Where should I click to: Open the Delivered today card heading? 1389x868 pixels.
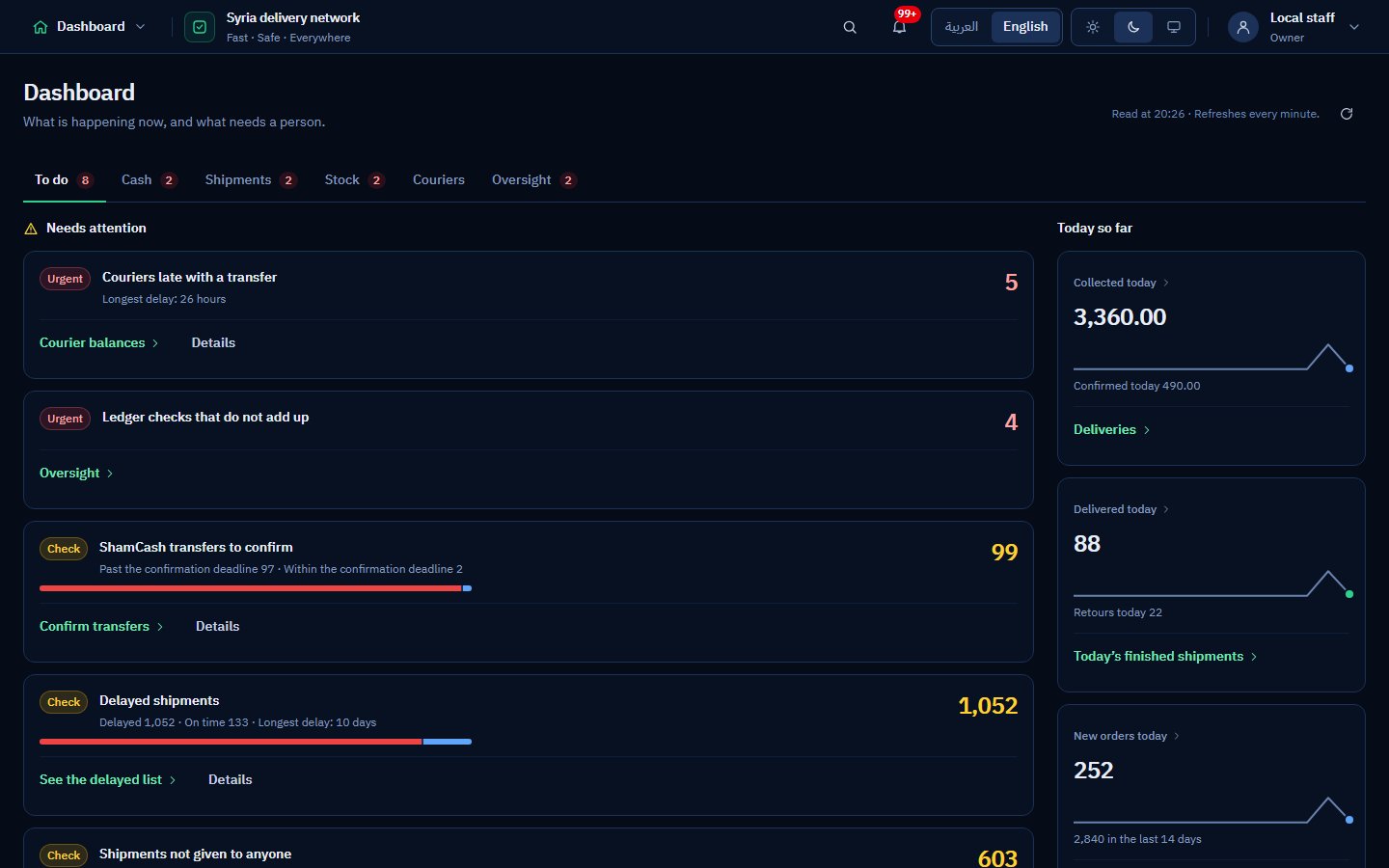tap(1121, 509)
